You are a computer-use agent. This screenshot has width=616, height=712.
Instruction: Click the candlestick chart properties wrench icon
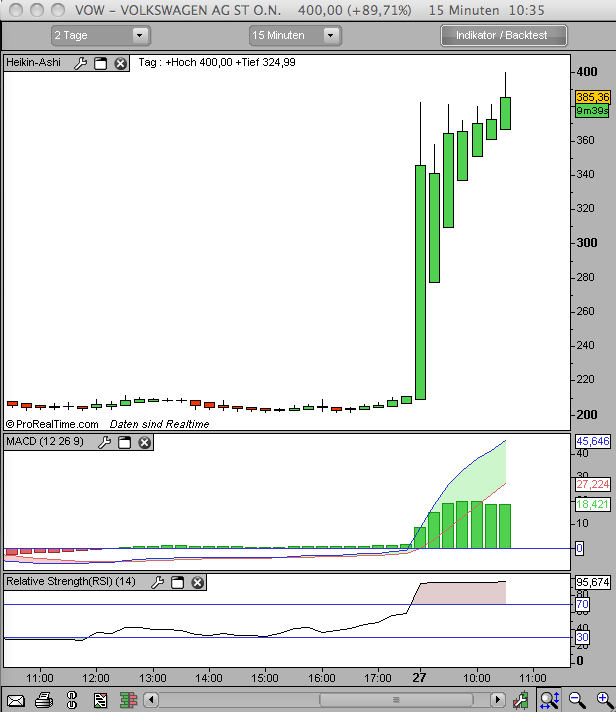(521, 700)
